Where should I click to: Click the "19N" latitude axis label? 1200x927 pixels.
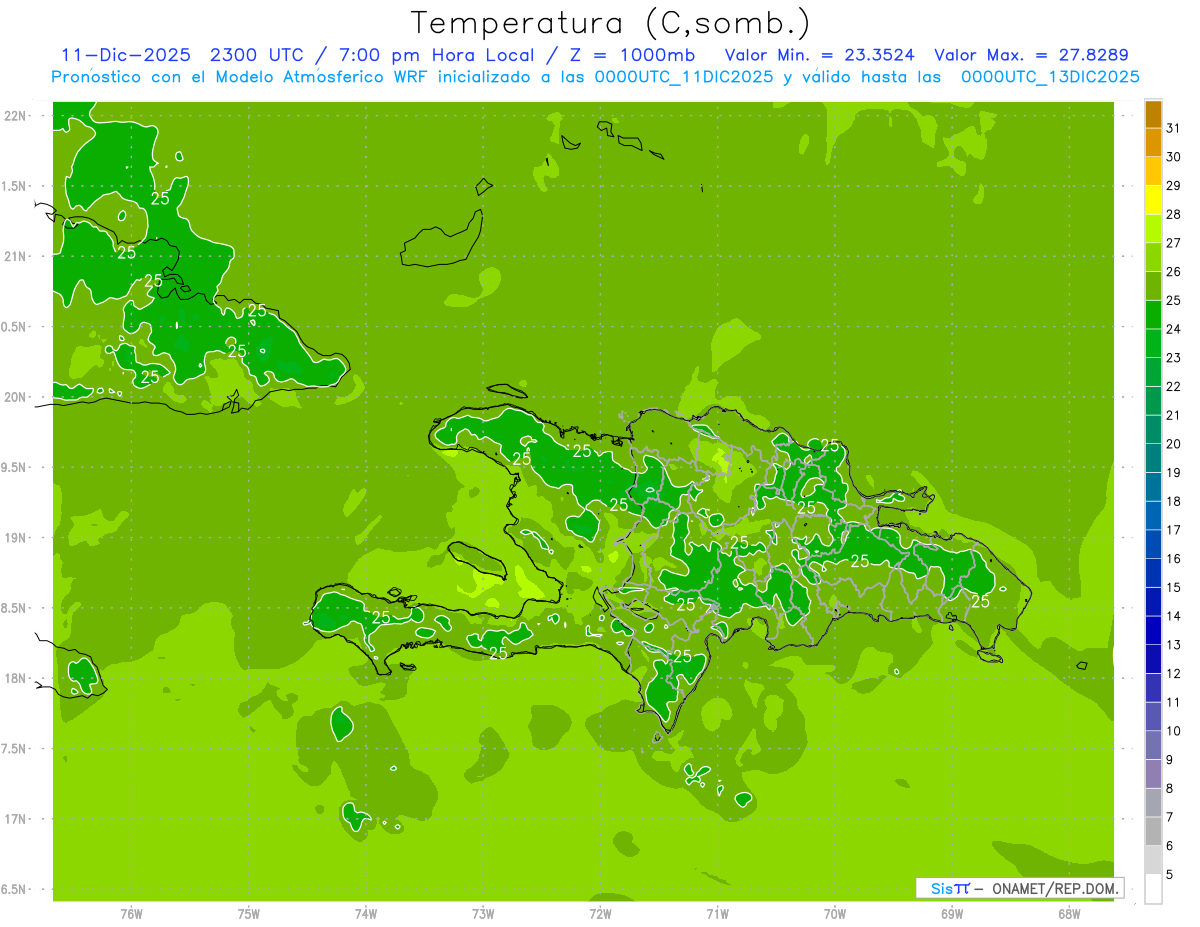coord(16,538)
